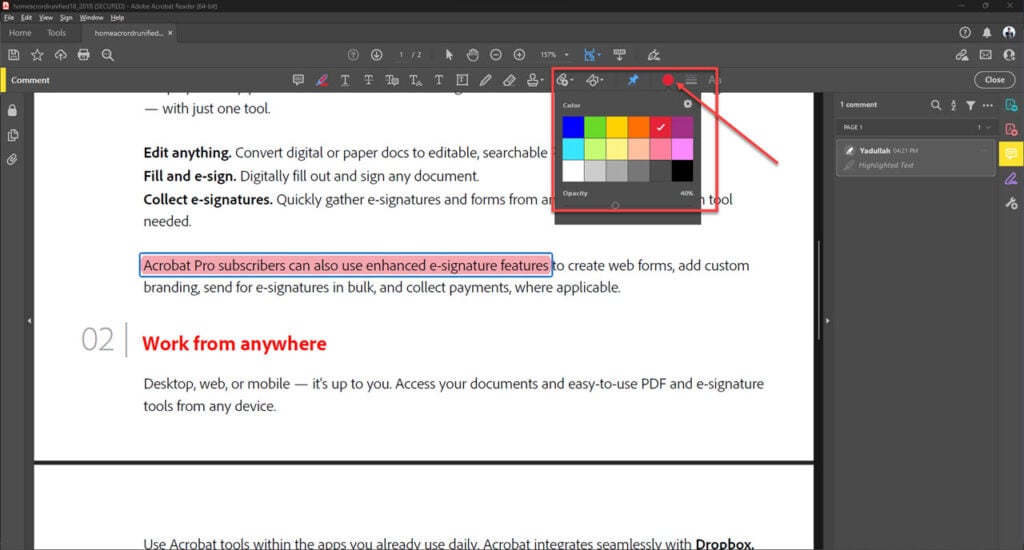Viewport: 1024px width, 550px height.
Task: Choose the orange color swatch
Action: tap(639, 127)
